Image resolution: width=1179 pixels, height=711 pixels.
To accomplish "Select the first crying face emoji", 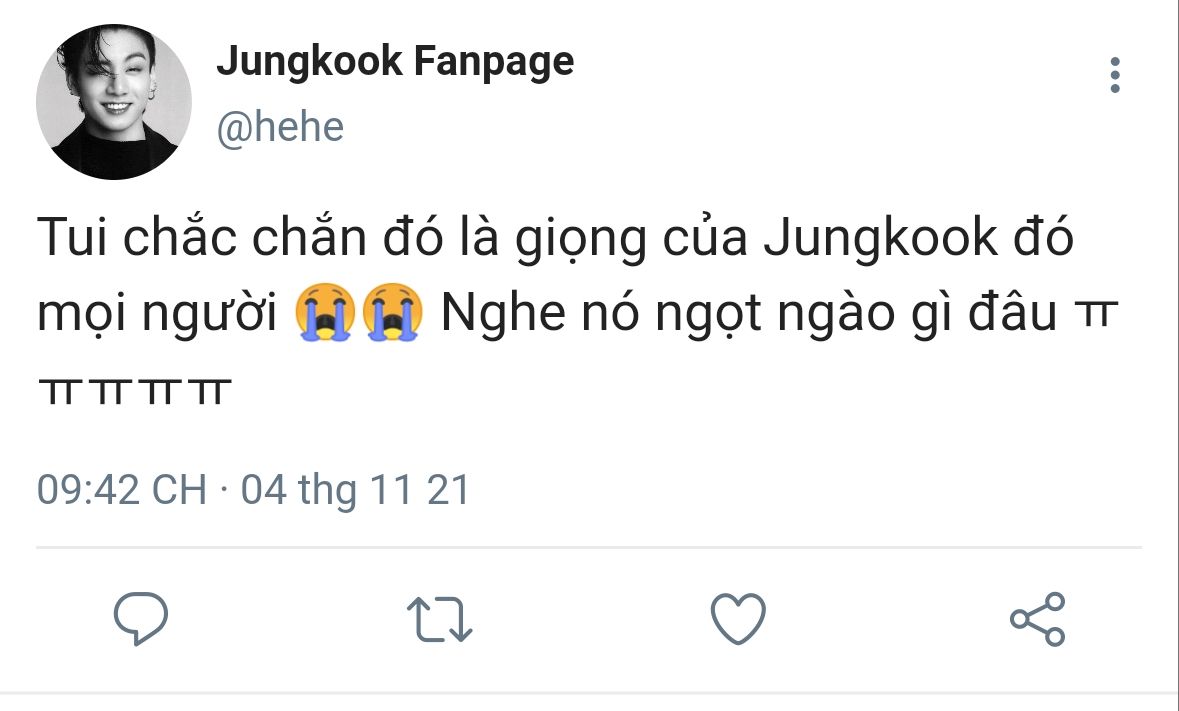I will tap(326, 312).
